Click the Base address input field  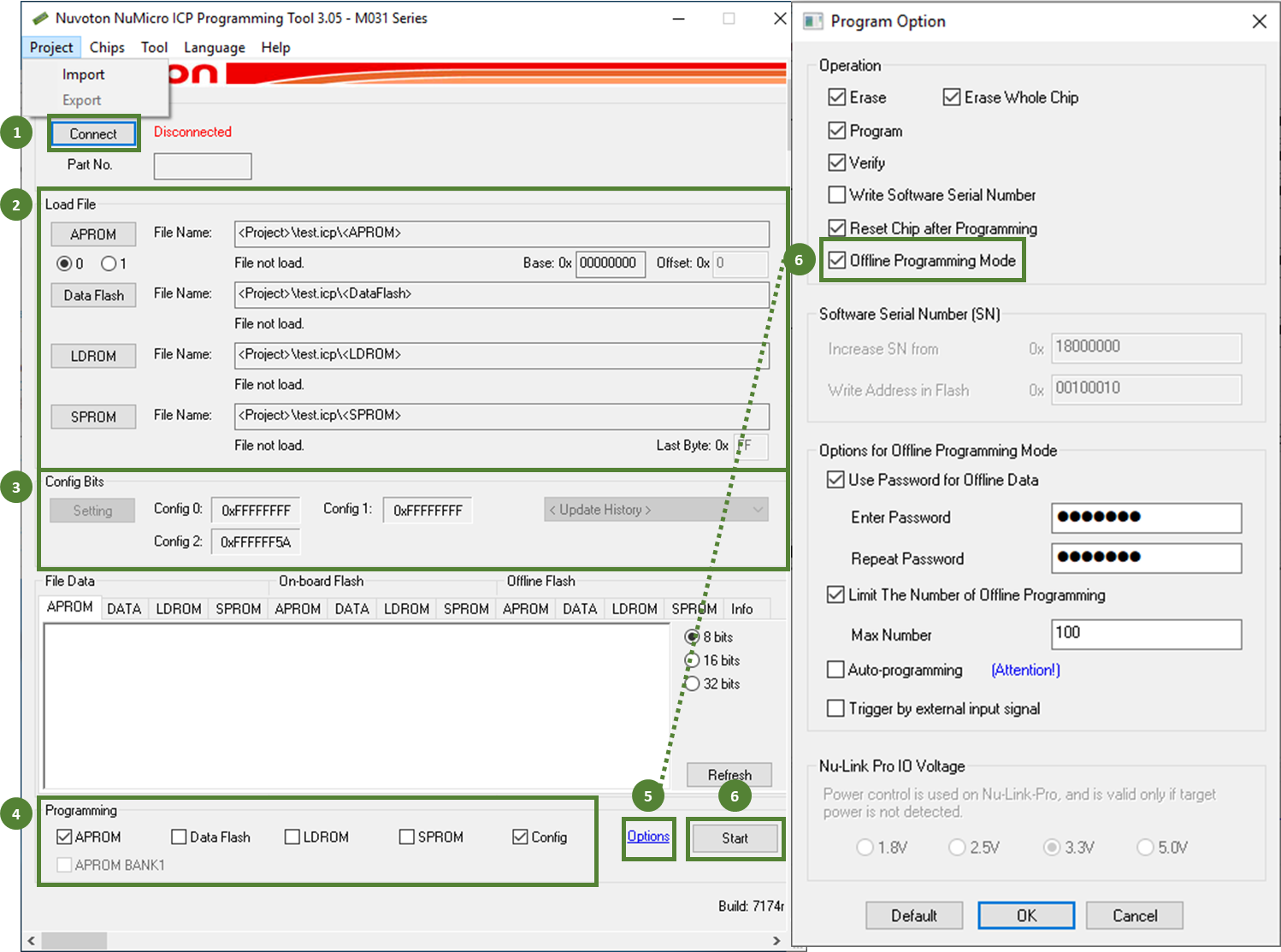click(611, 263)
